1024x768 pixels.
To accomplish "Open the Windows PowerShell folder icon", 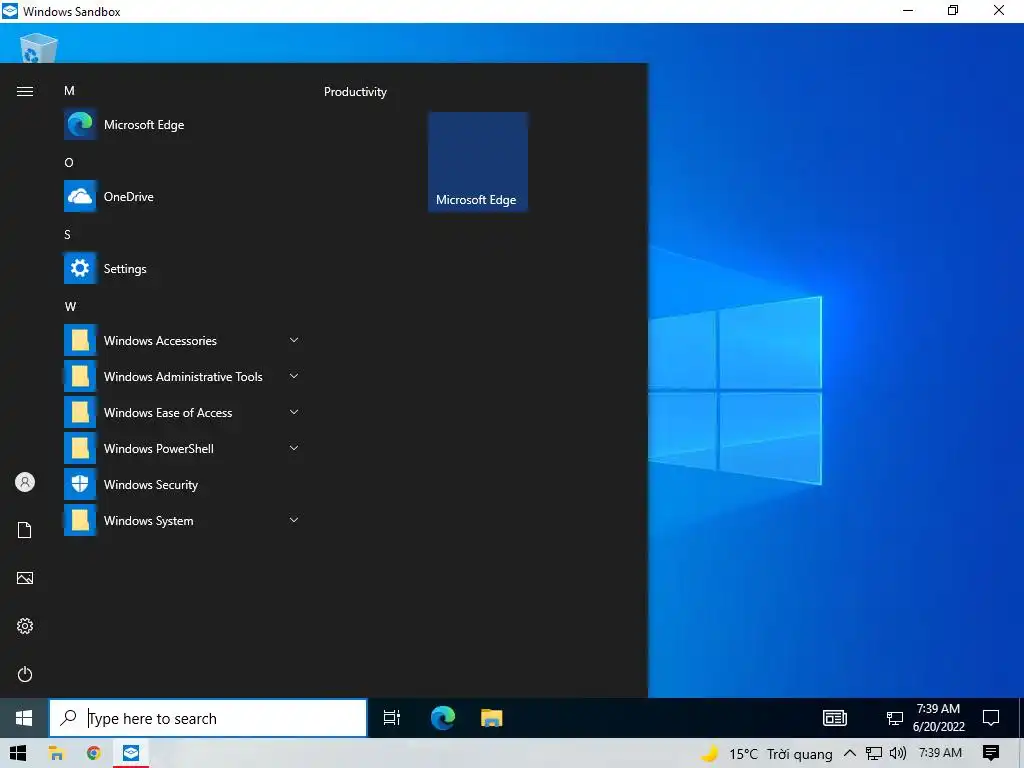I will pos(80,448).
